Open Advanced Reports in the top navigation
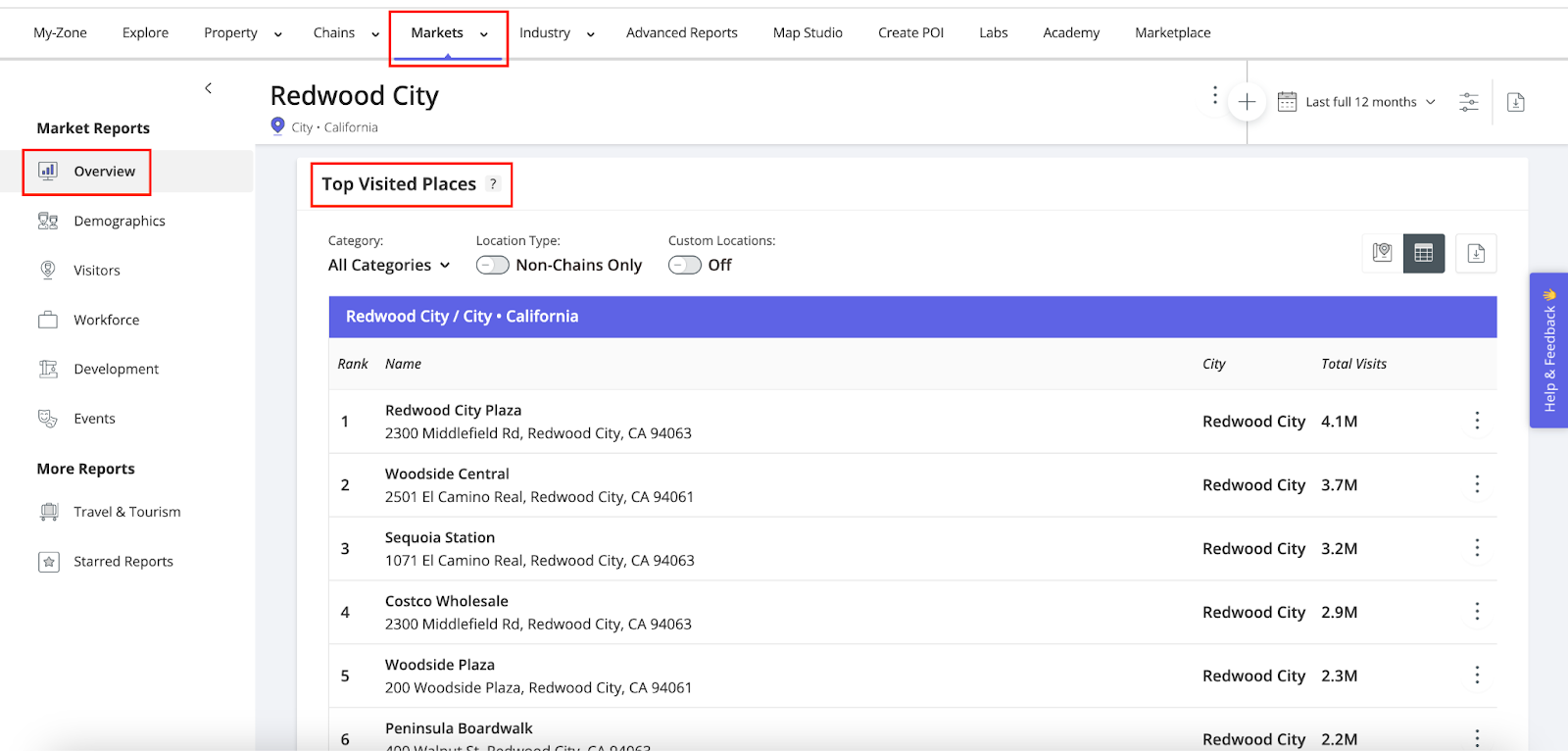The height and width of the screenshot is (751, 1568). 682,32
